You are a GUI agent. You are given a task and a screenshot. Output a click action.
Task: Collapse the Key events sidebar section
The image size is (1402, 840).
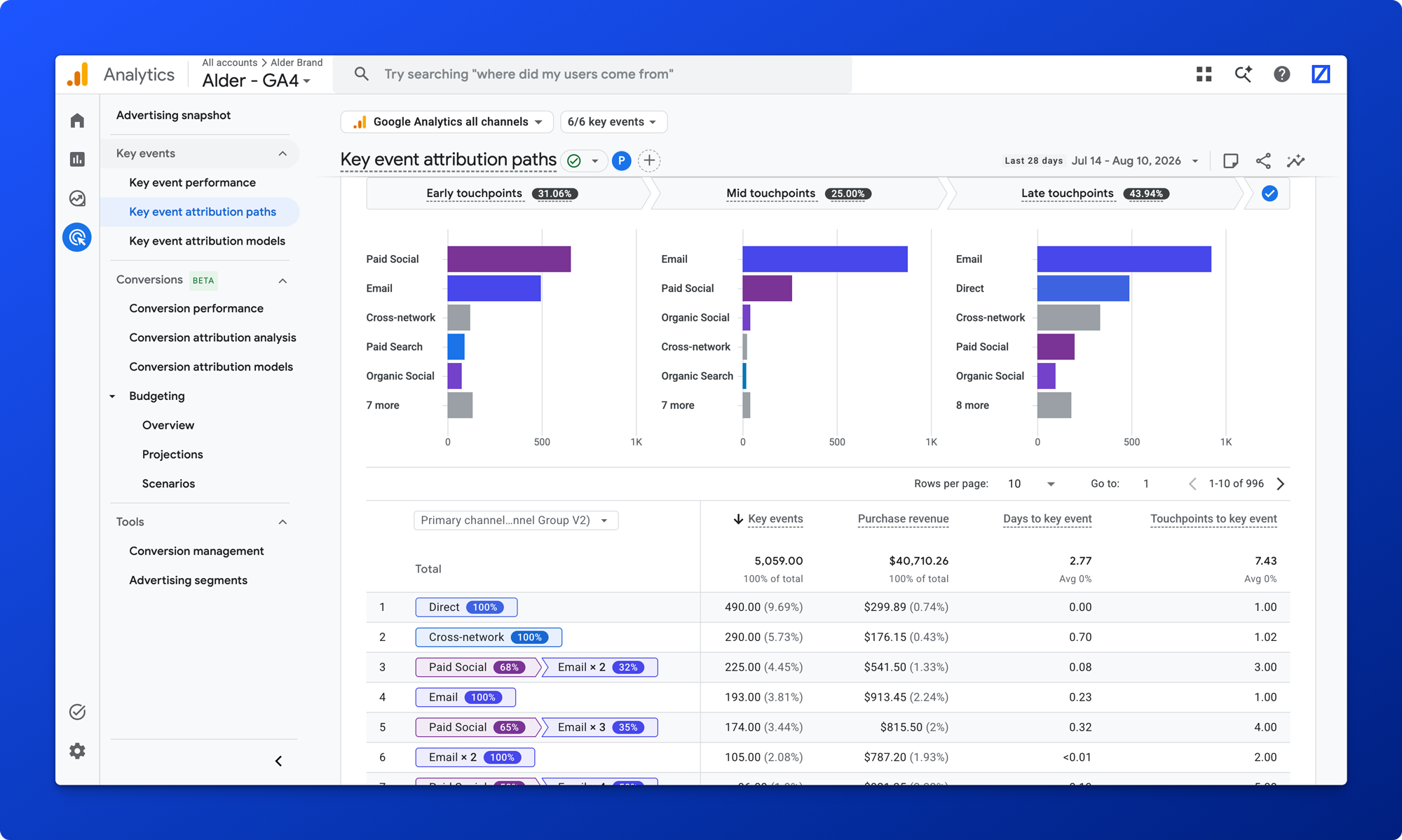click(x=283, y=153)
